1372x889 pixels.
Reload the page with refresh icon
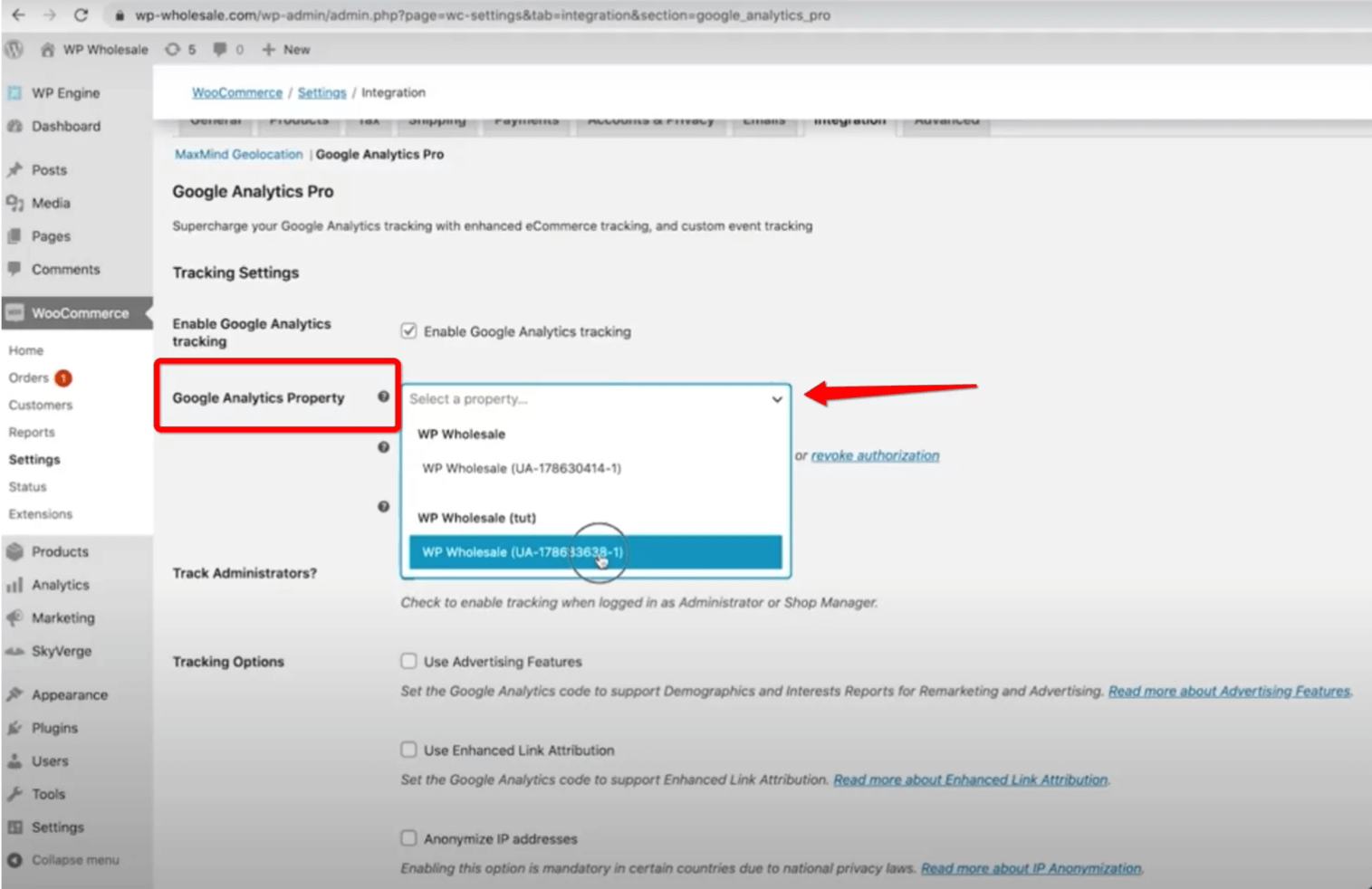click(81, 14)
